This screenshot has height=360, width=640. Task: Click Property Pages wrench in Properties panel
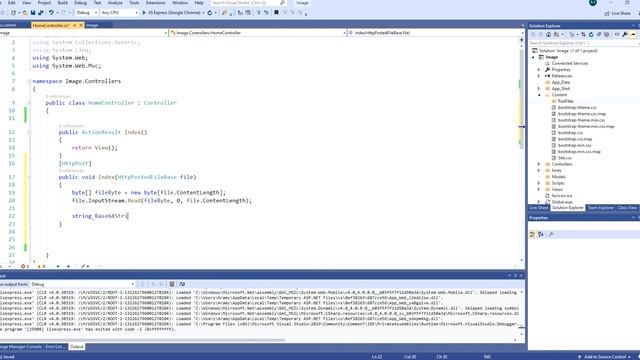point(551,234)
